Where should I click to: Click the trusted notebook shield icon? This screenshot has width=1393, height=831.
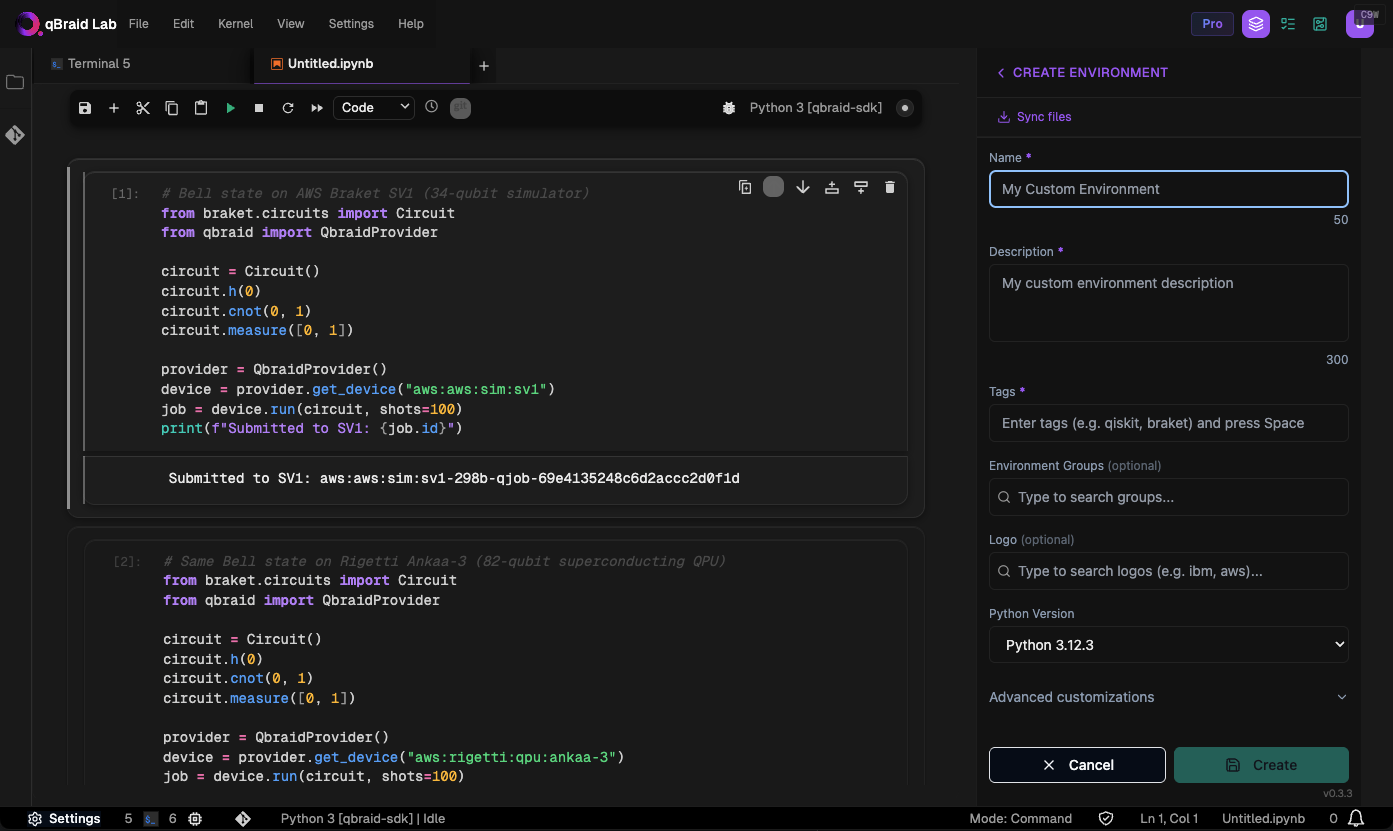1106,818
